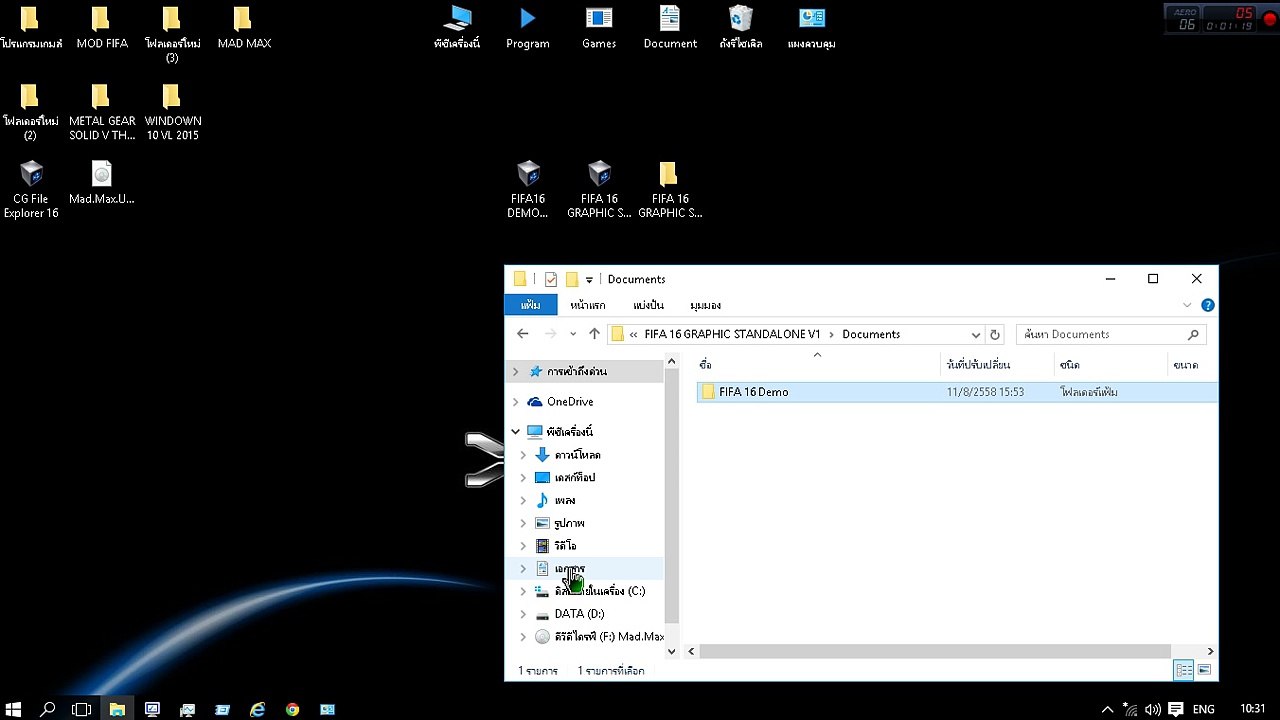Open the Games desktop icon
The width and height of the screenshot is (1280, 720).
[x=599, y=27]
